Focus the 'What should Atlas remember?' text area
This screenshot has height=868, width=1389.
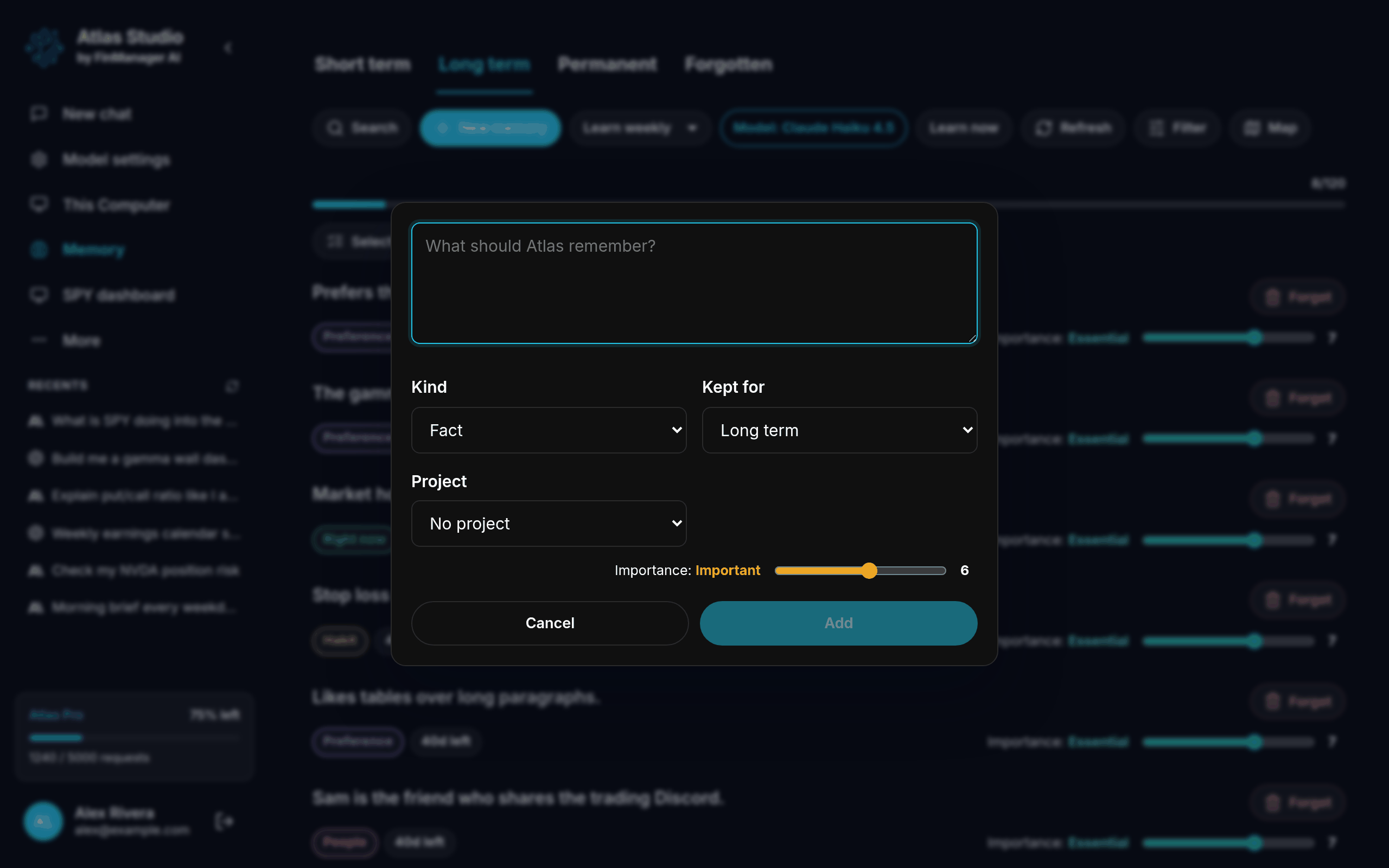tap(694, 283)
